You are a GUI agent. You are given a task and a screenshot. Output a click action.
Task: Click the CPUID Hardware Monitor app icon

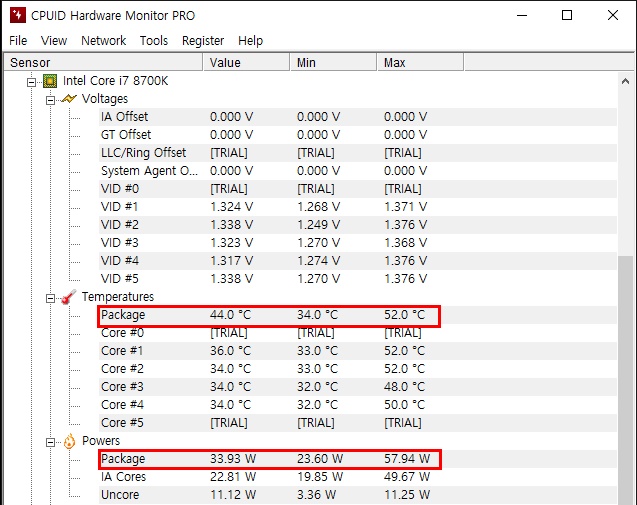[17, 15]
